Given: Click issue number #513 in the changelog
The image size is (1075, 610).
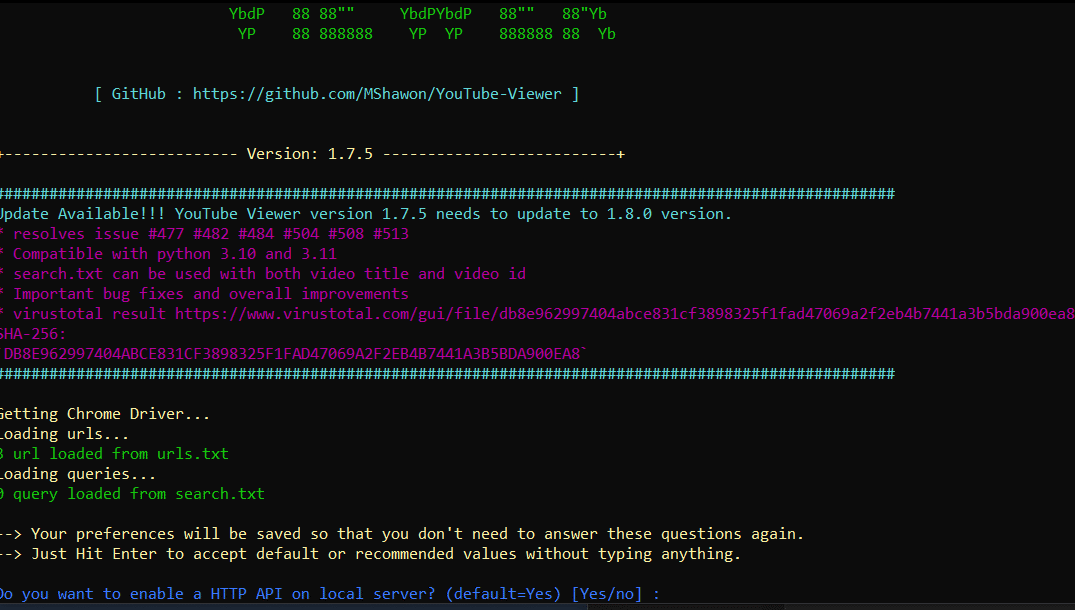Looking at the screenshot, I should point(391,234).
